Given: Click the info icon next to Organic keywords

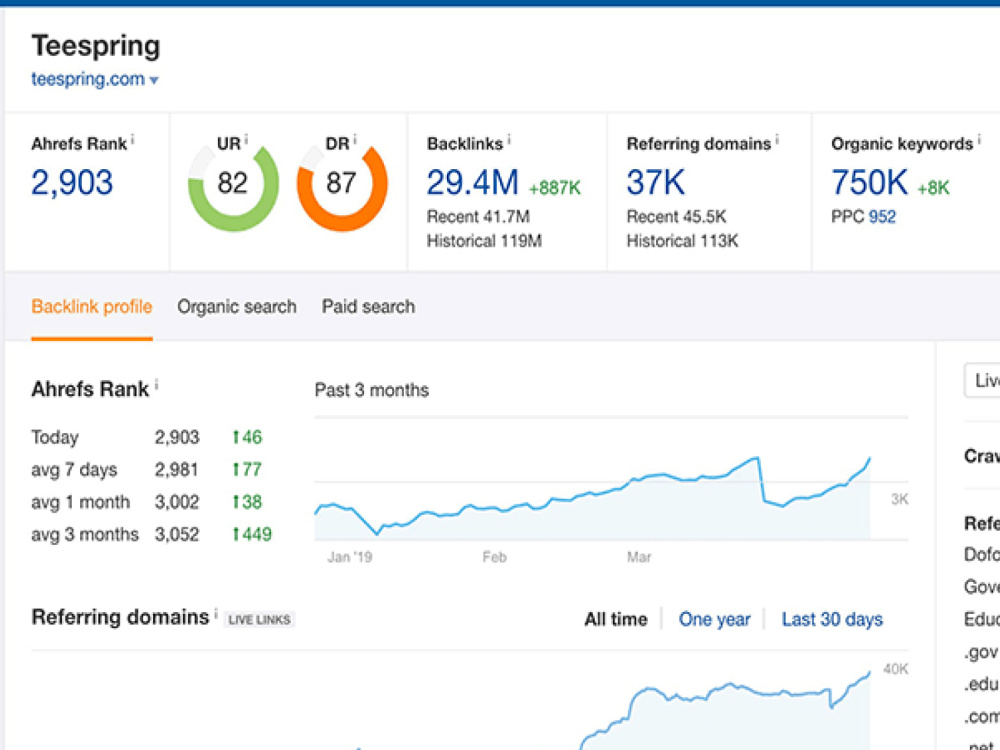Looking at the screenshot, I should [979, 140].
